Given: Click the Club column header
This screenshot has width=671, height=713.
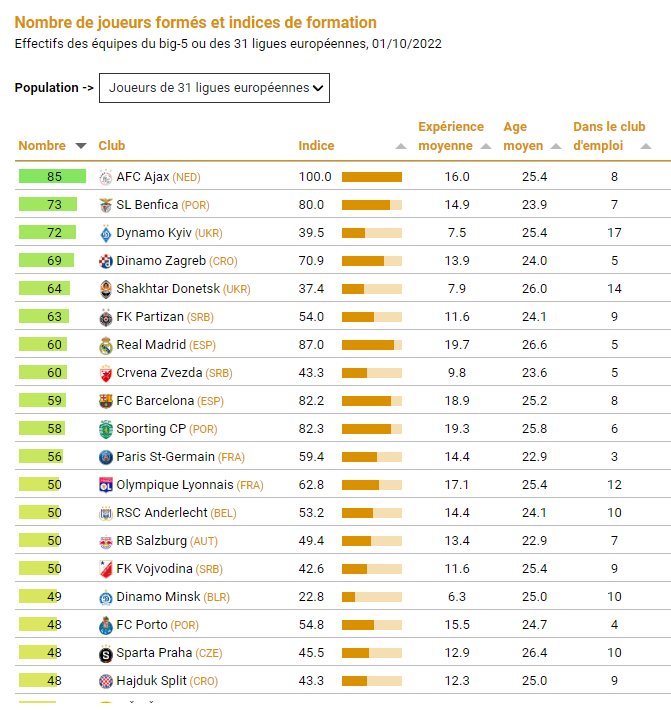Looking at the screenshot, I should (x=112, y=146).
